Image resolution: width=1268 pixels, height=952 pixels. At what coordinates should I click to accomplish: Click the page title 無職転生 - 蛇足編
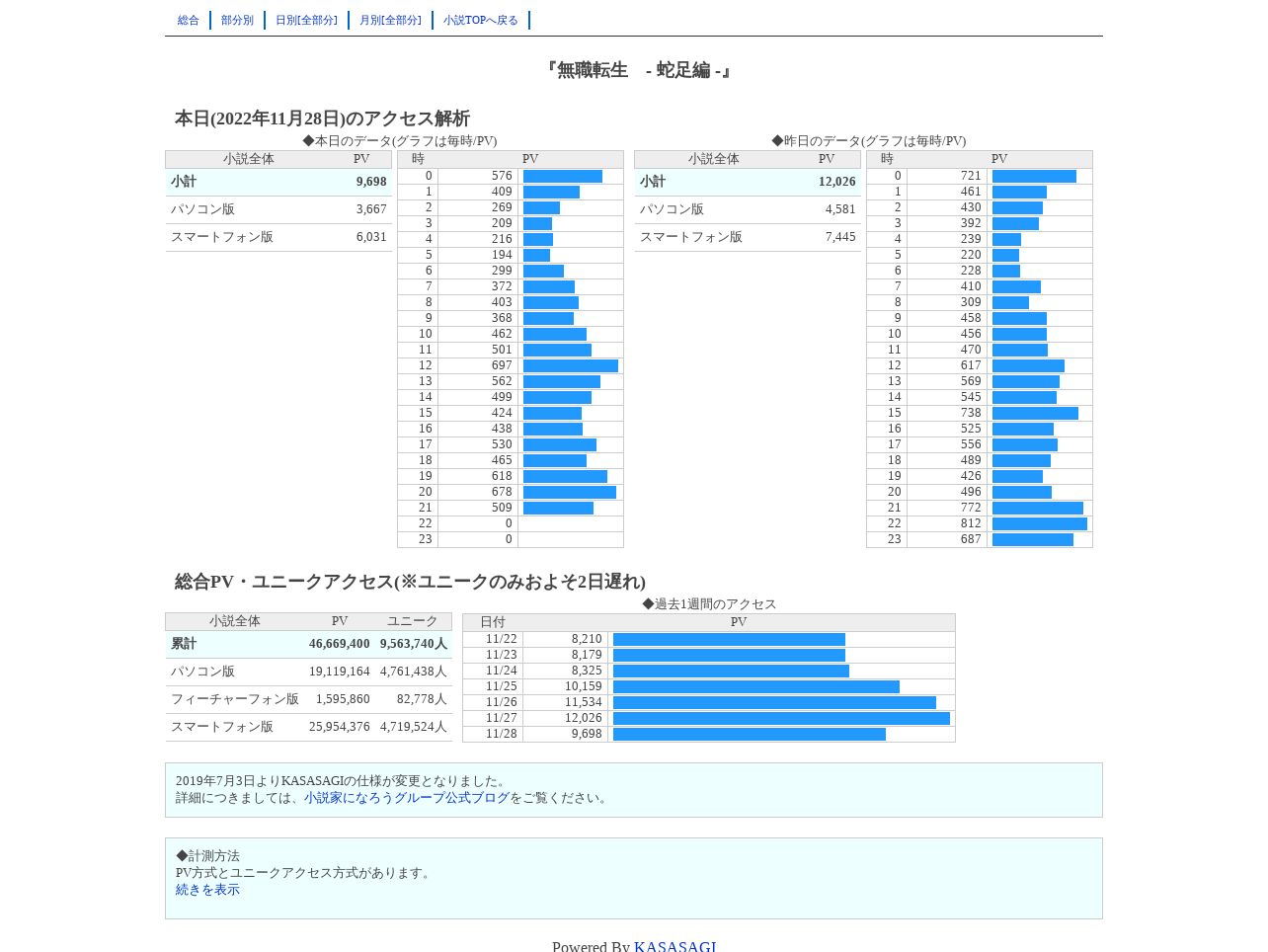click(638, 70)
